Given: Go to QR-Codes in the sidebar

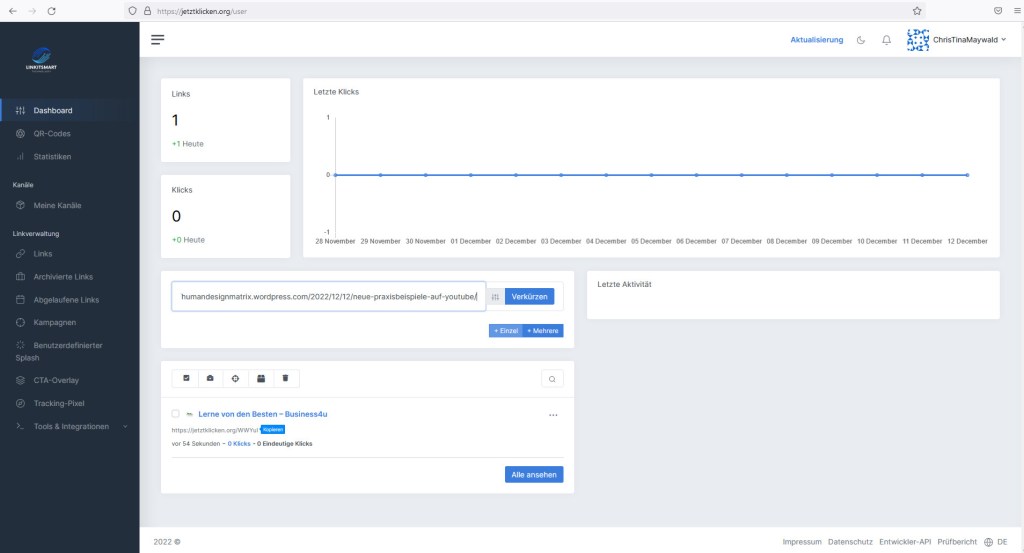Looking at the screenshot, I should (52, 133).
